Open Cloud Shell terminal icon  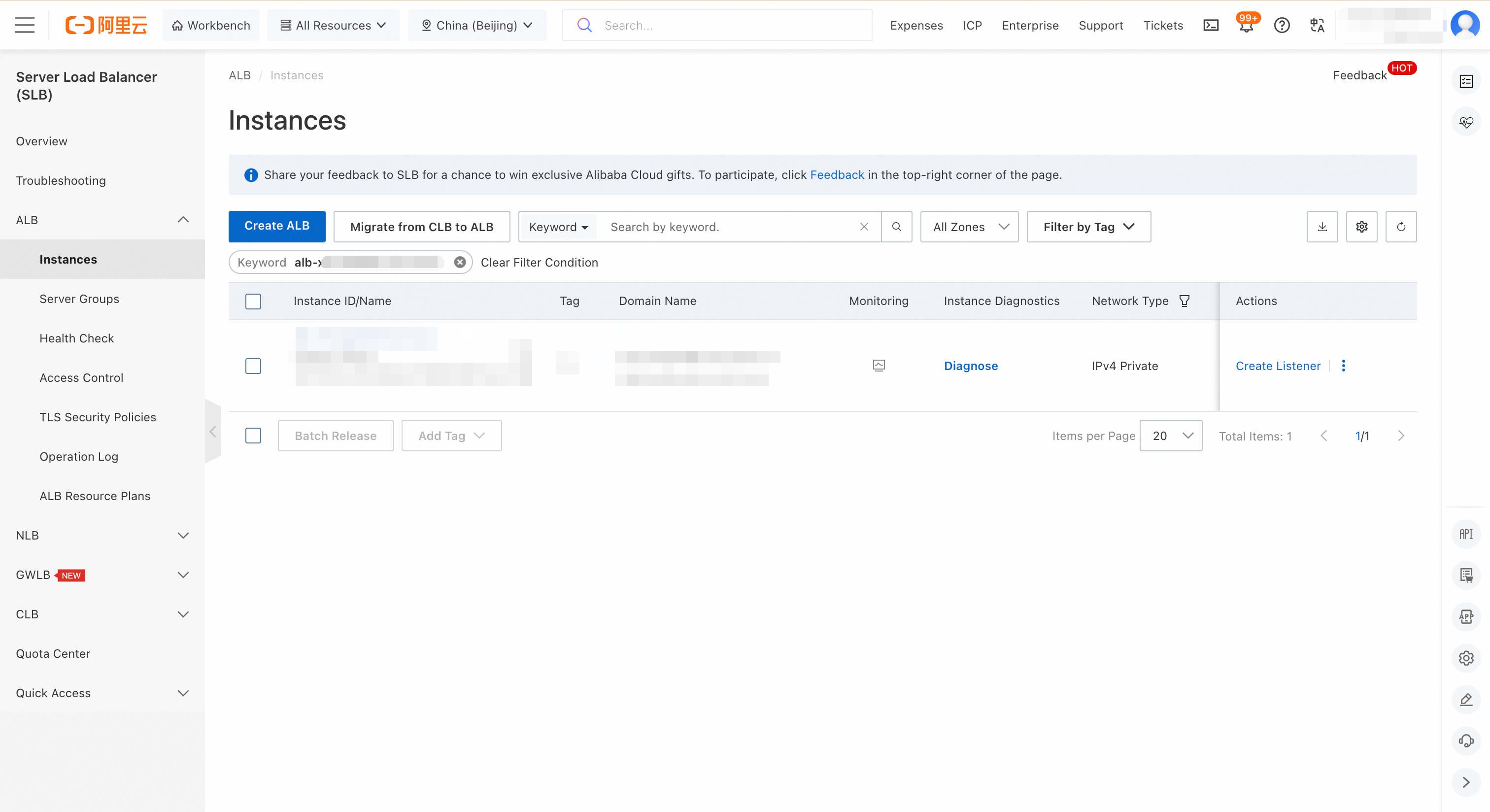coord(1211,25)
